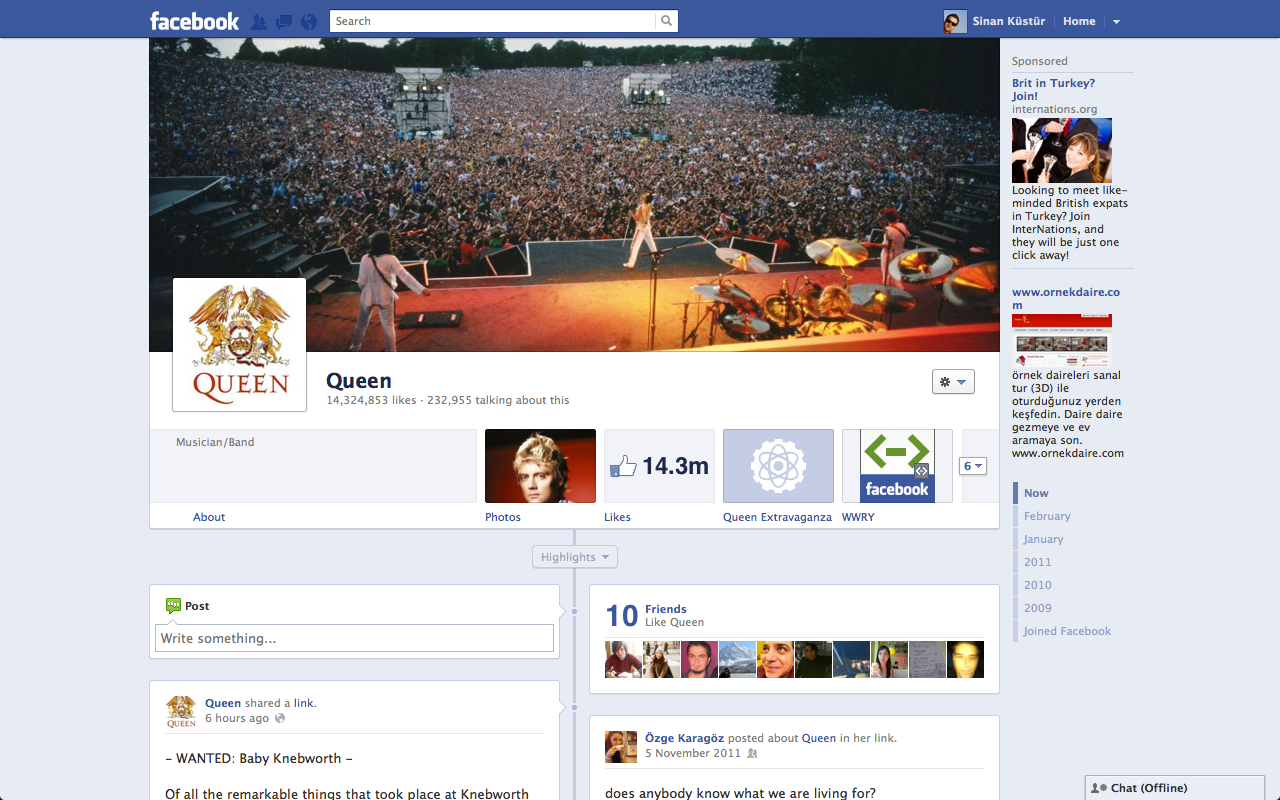Open the gear settings dropdown
1280x800 pixels.
tap(952, 382)
